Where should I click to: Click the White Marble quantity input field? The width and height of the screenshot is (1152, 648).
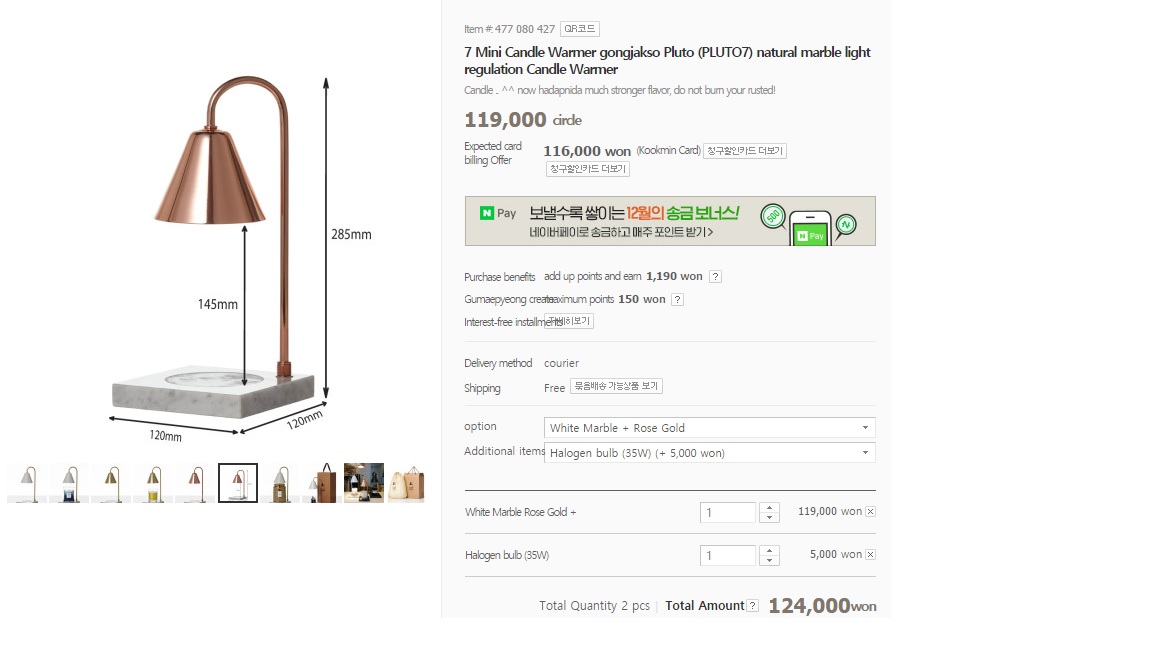click(x=728, y=513)
